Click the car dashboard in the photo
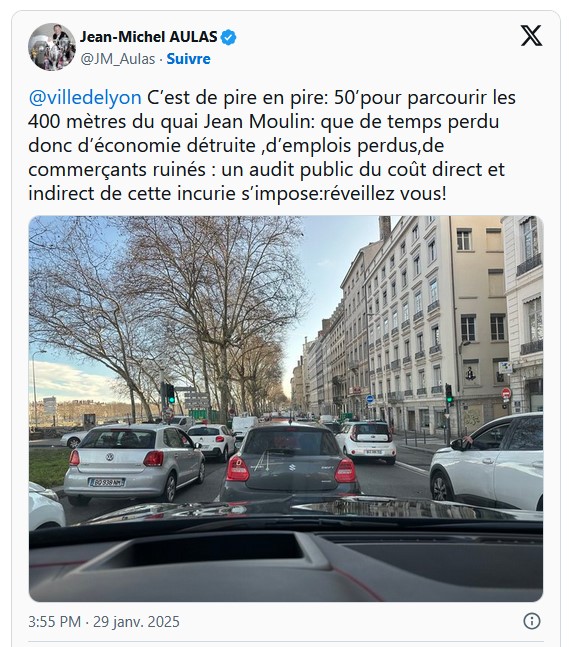The height and width of the screenshot is (647, 569). pos(286,563)
